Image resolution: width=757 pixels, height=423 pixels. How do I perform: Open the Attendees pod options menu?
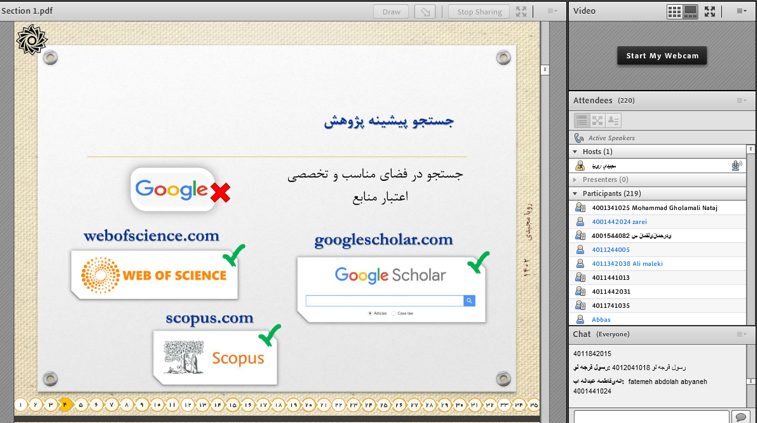(x=741, y=101)
